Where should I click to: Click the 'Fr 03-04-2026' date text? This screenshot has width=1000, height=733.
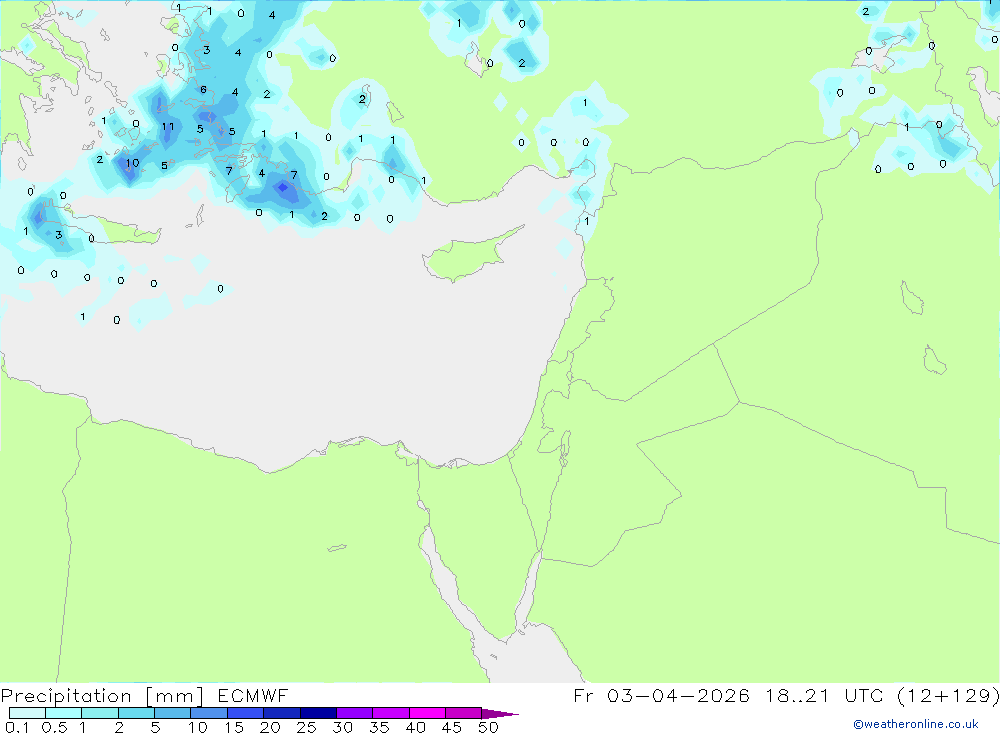(661, 695)
